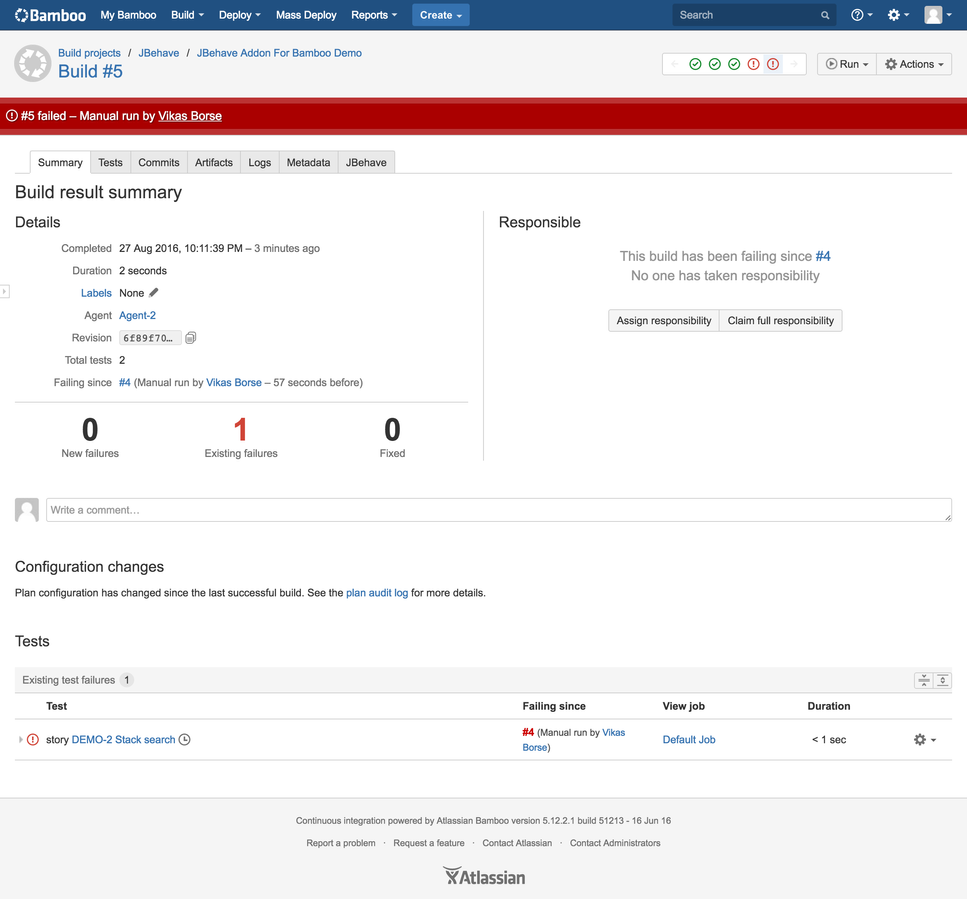
Task: Open Mass Deploy
Action: (x=307, y=15)
